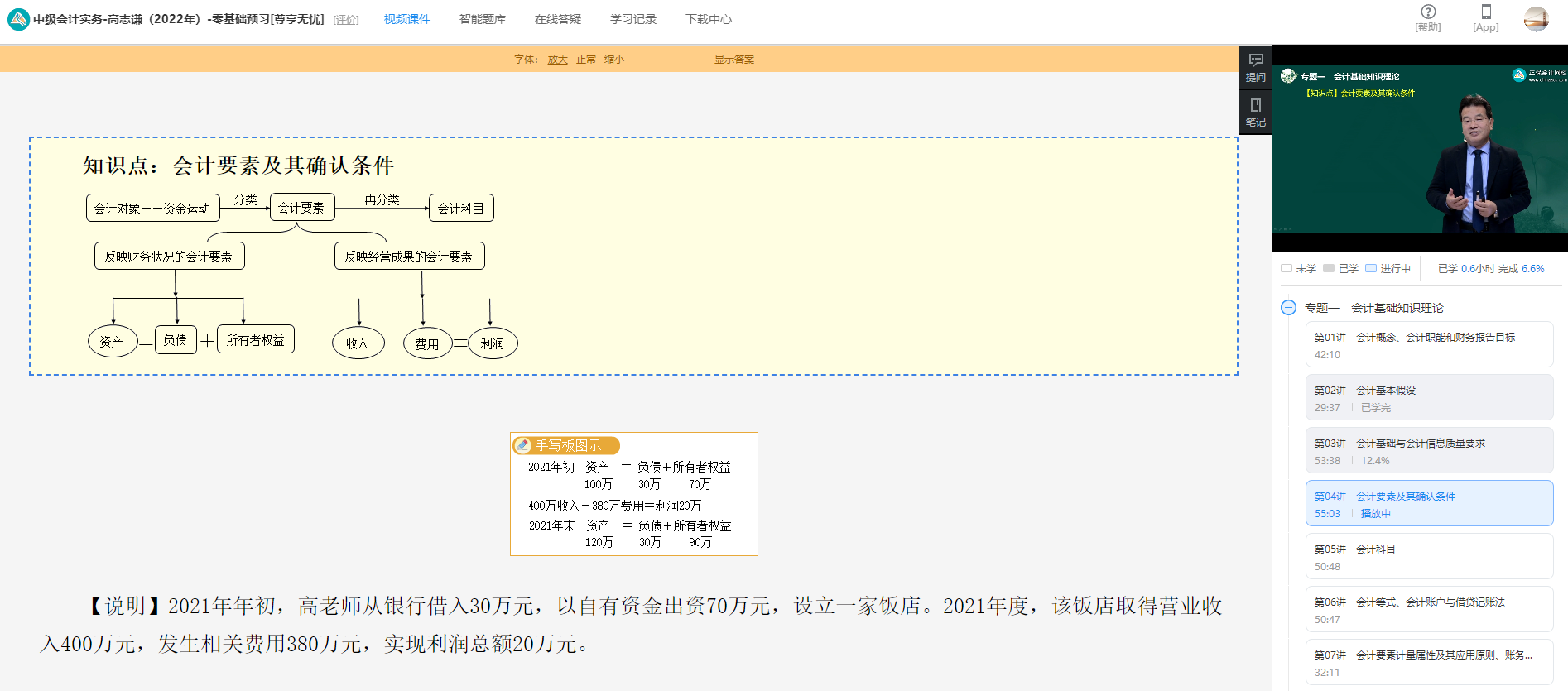Image resolution: width=1568 pixels, height=691 pixels.
Task: Click the 专题一 会计基础知识理论 heading
Action: click(1374, 308)
